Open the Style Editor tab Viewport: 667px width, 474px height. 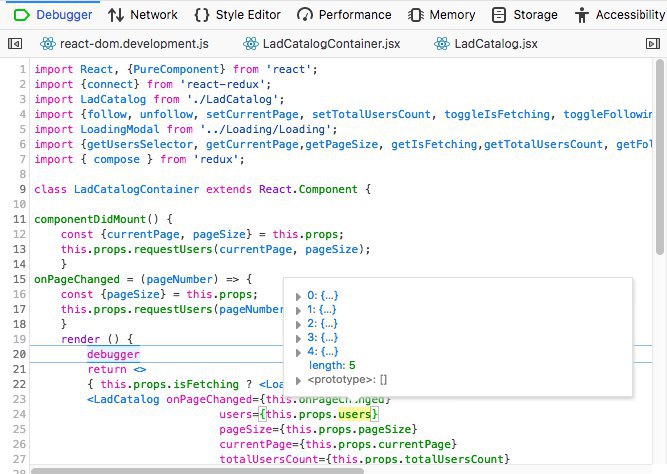coord(237,15)
